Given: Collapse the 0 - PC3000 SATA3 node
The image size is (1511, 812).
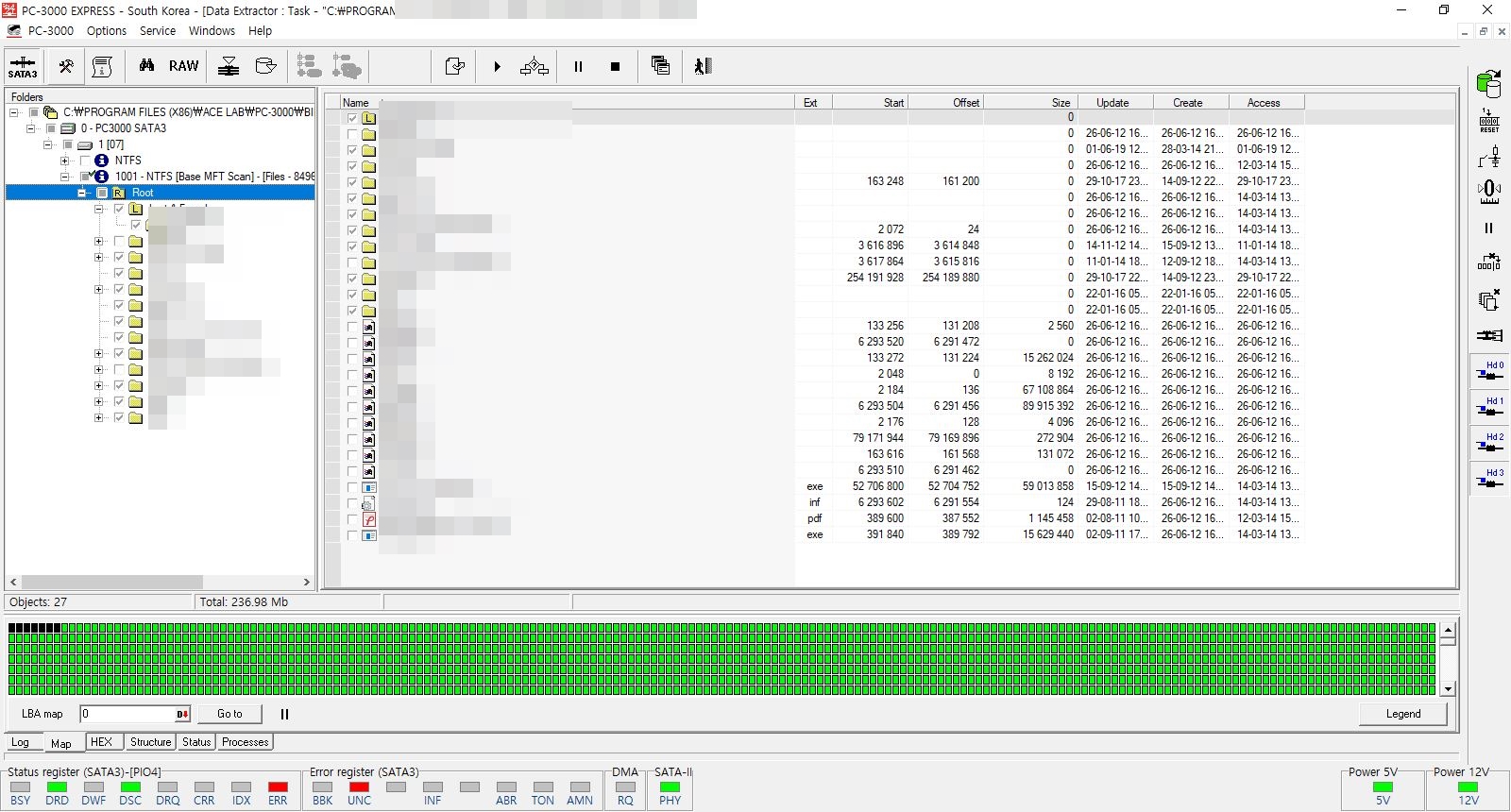Looking at the screenshot, I should [31, 128].
